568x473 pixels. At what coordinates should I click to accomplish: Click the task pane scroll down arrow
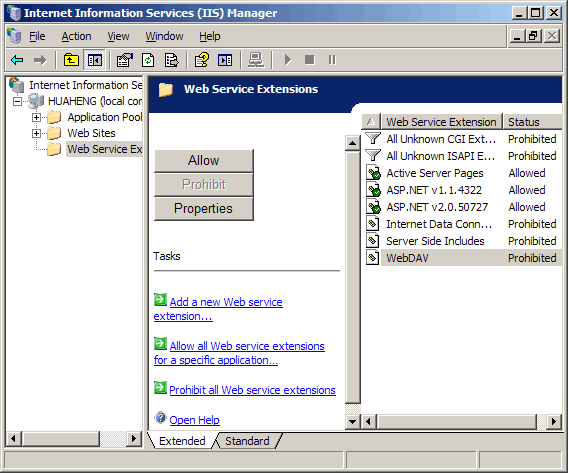click(x=352, y=422)
